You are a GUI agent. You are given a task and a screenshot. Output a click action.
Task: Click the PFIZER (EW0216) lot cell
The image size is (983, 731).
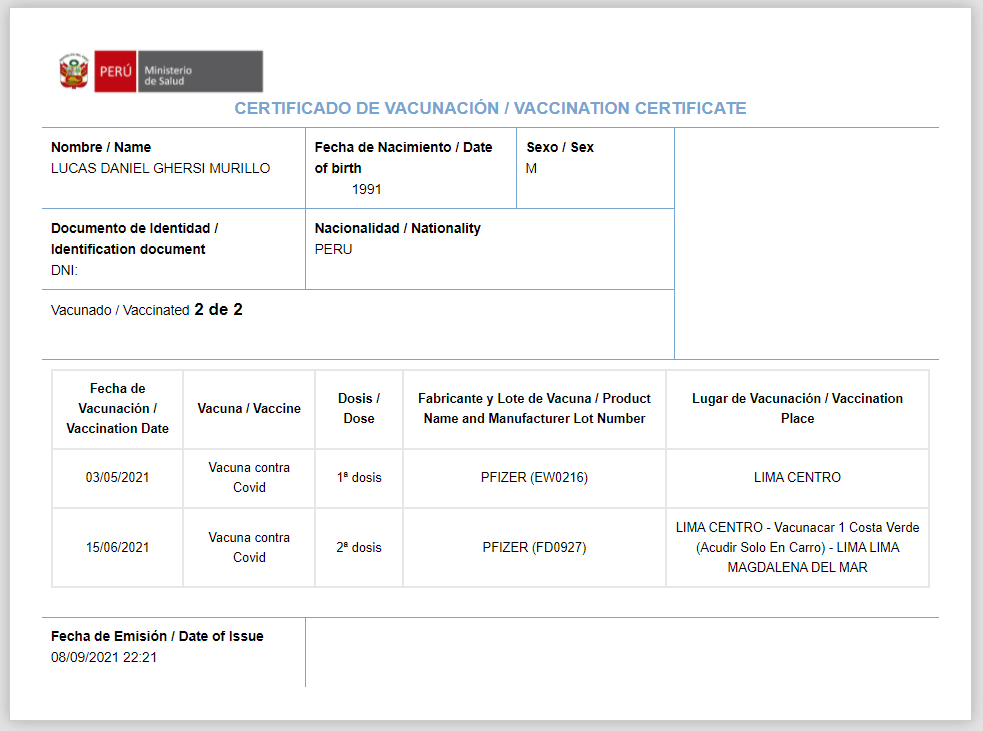(534, 477)
